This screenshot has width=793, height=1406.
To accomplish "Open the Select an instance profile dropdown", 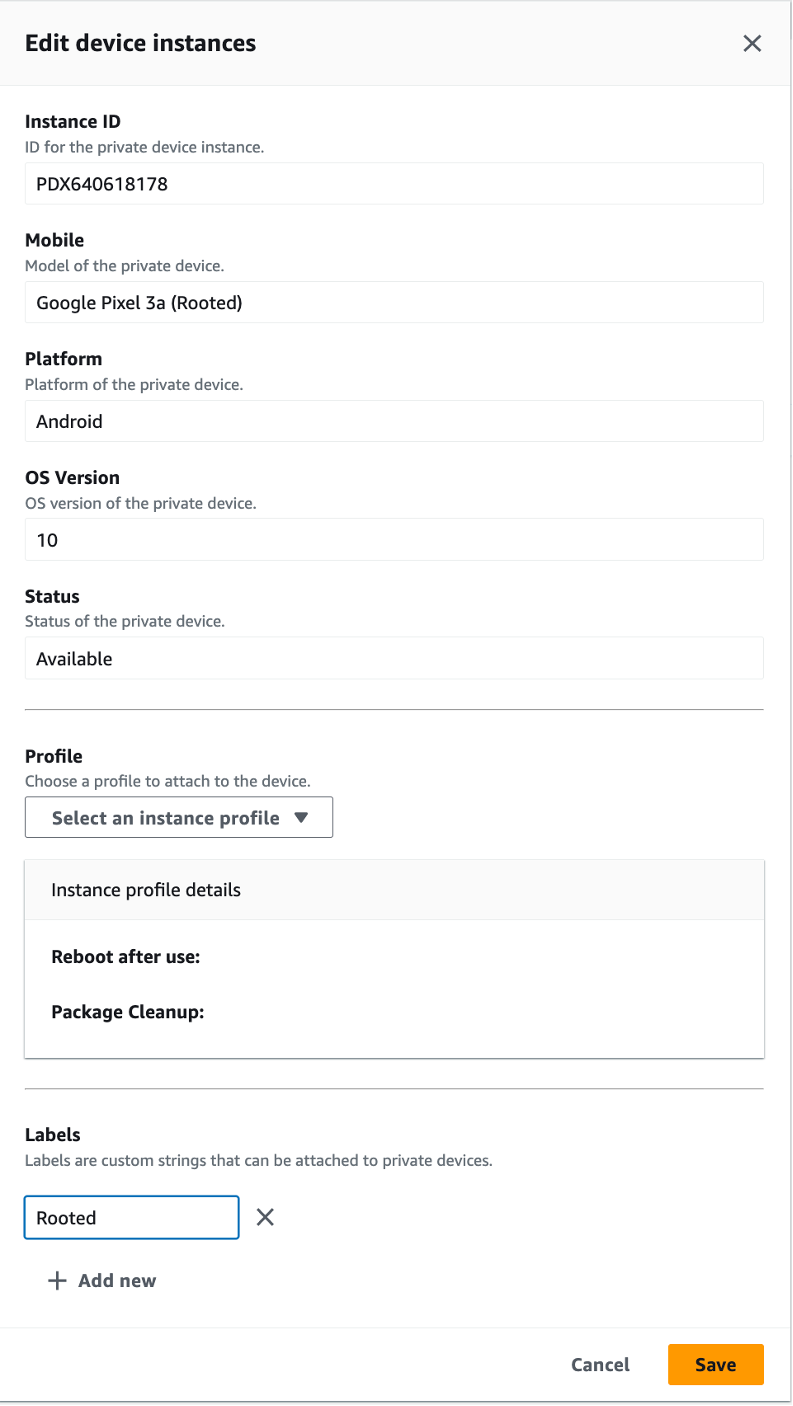I will coord(178,817).
